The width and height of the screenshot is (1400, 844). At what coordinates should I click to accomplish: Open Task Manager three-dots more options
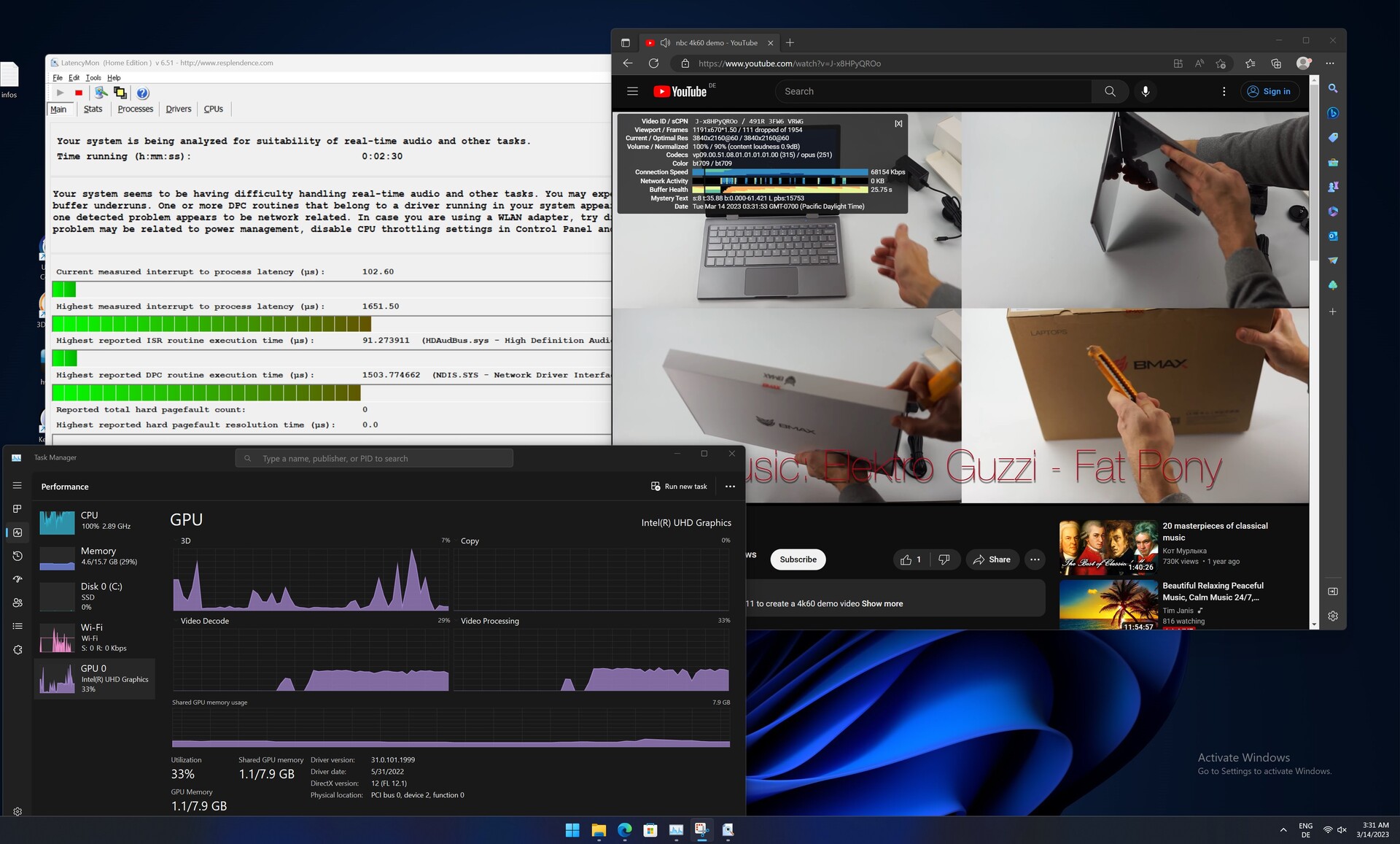point(730,487)
